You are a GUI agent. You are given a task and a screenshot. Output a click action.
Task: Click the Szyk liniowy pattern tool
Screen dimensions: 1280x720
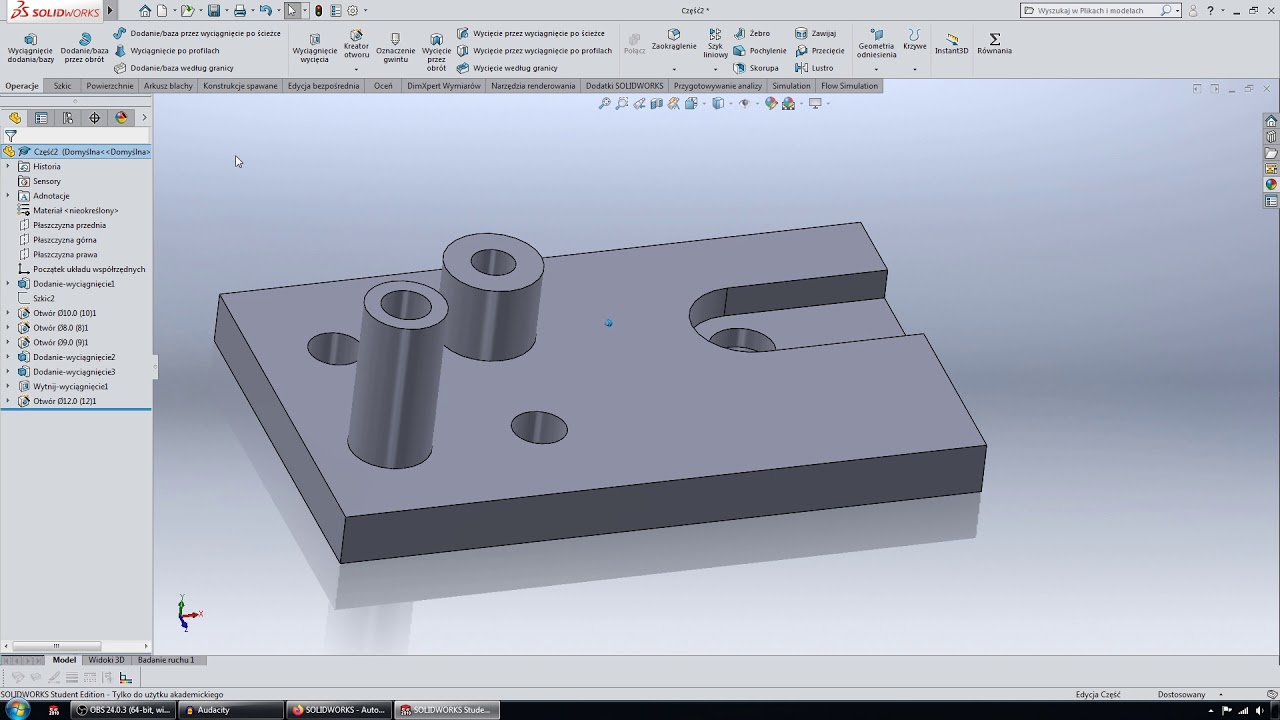(x=715, y=44)
